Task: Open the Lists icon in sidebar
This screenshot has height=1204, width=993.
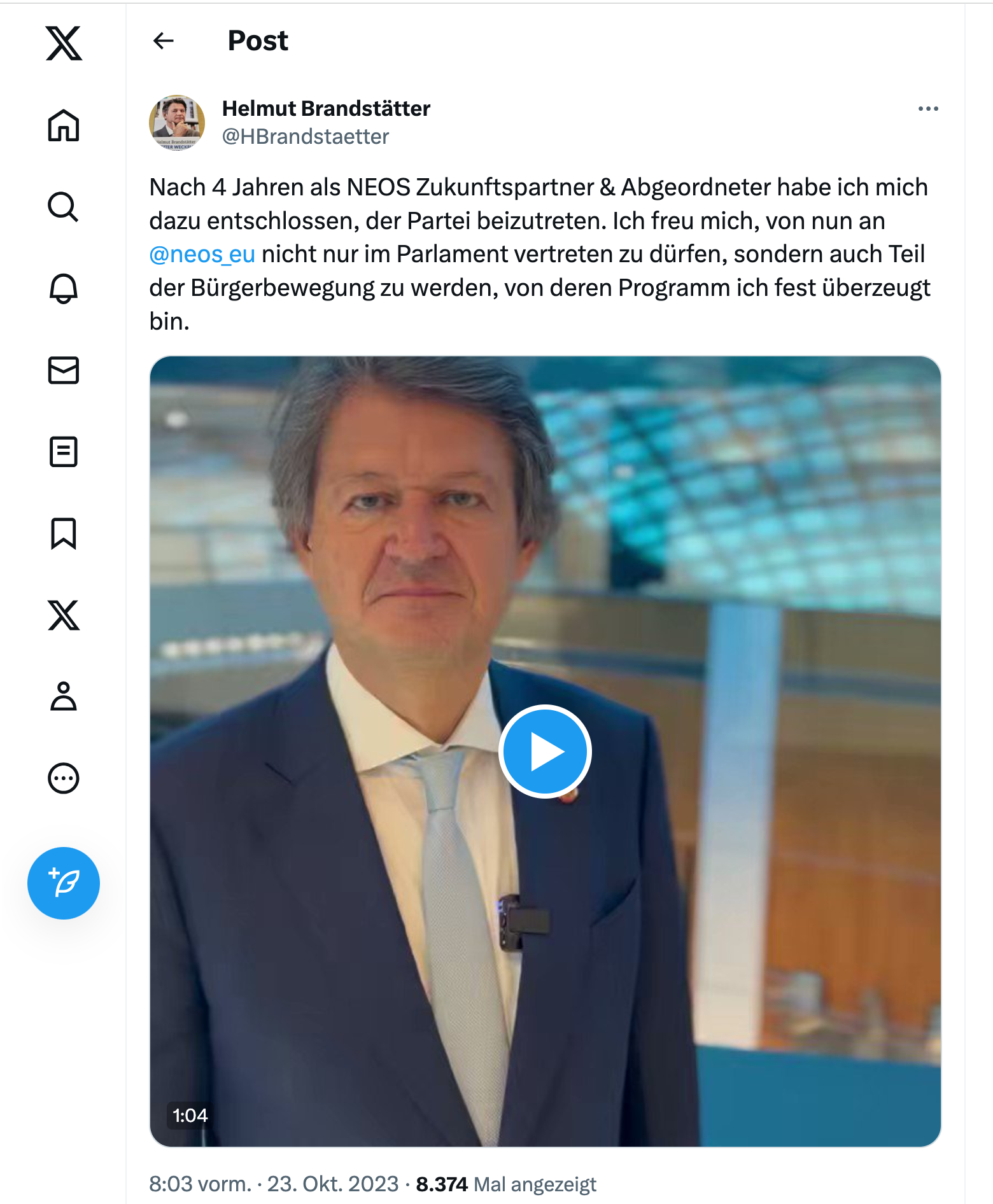Action: pos(64,452)
